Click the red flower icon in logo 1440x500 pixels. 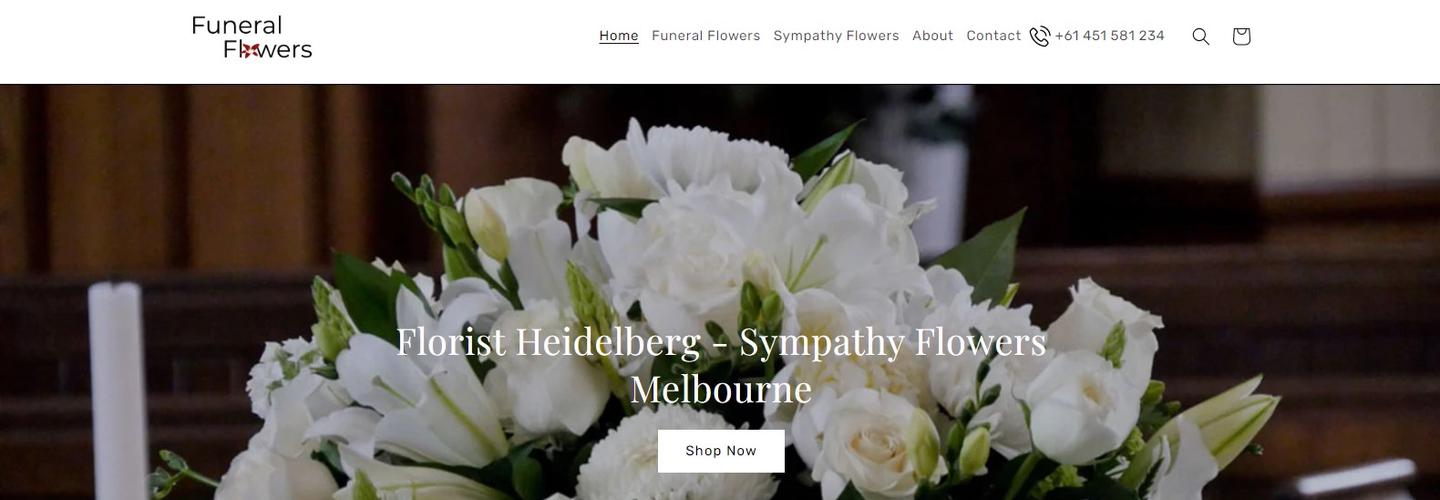pyautogui.click(x=250, y=49)
